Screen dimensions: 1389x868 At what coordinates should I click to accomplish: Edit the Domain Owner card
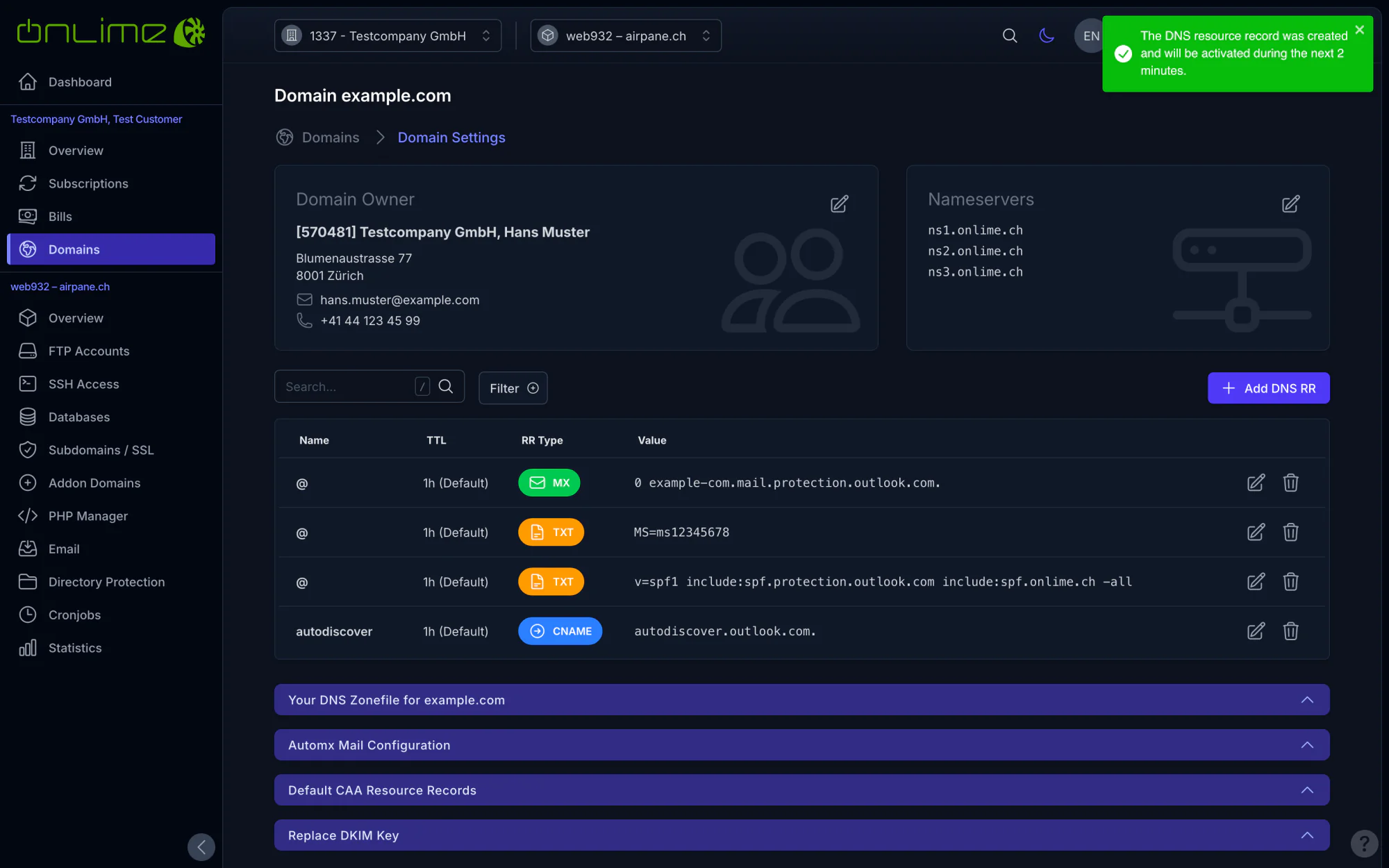click(839, 204)
